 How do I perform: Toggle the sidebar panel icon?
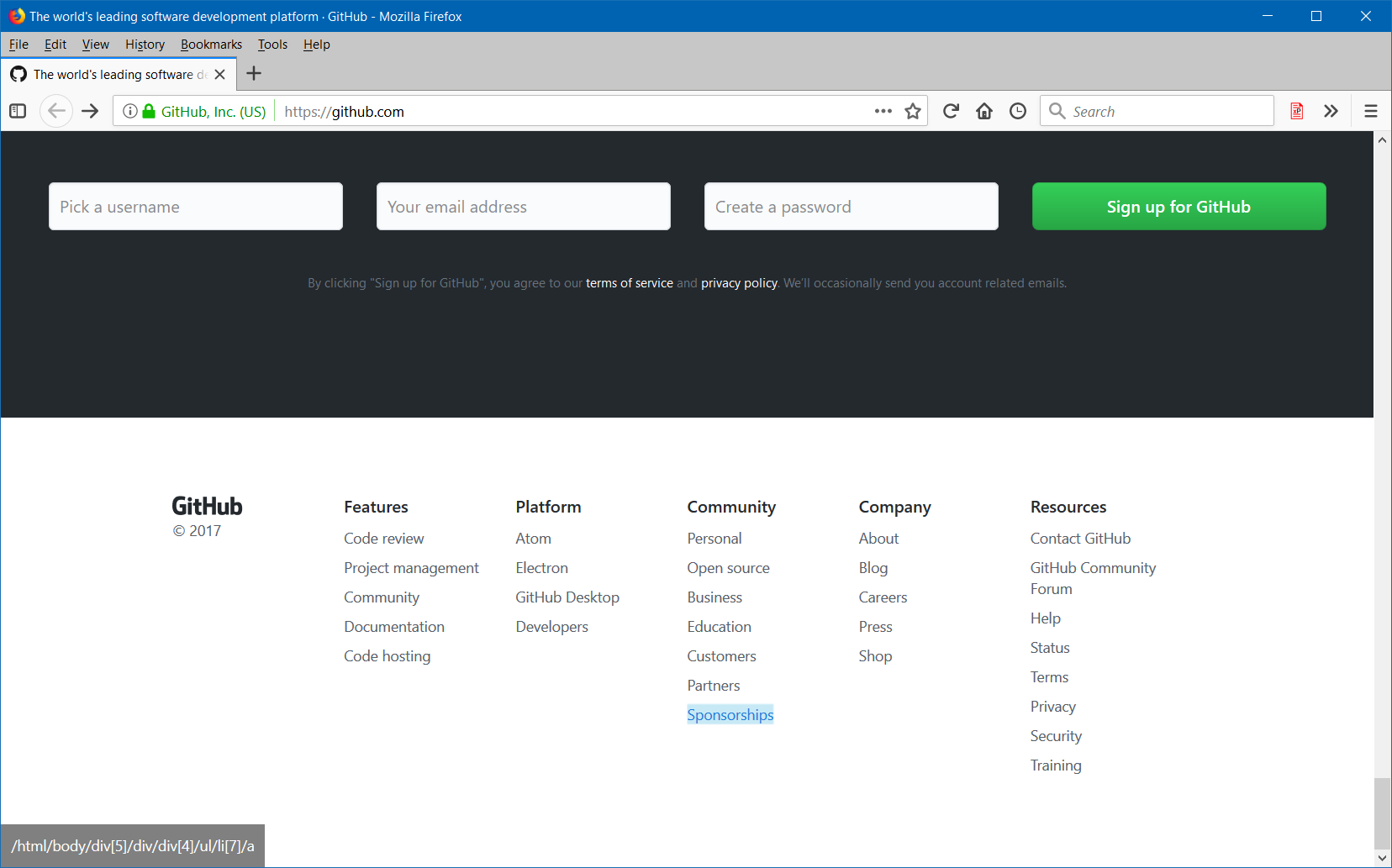18,111
